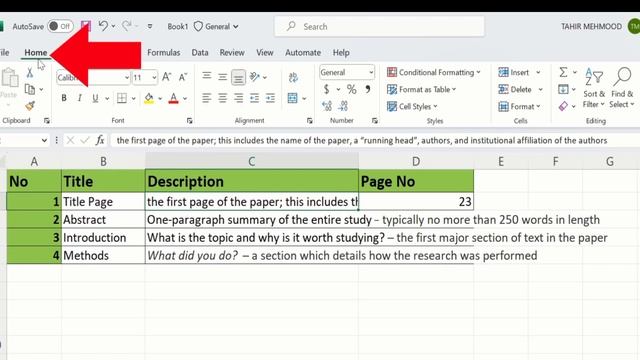The height and width of the screenshot is (360, 640).
Task: Click the AutoSum sigma icon
Action: pos(563,72)
